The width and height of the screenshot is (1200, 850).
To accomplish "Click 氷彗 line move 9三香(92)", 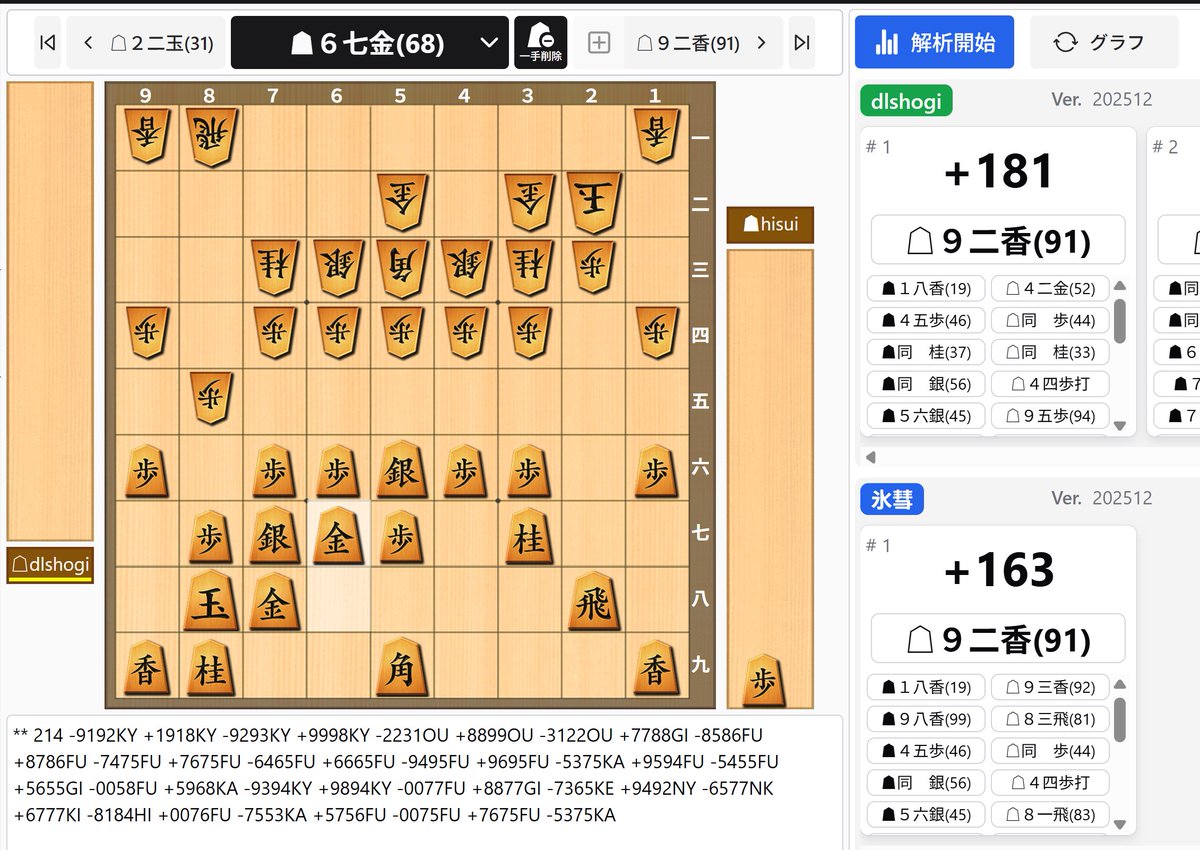I will [1050, 687].
